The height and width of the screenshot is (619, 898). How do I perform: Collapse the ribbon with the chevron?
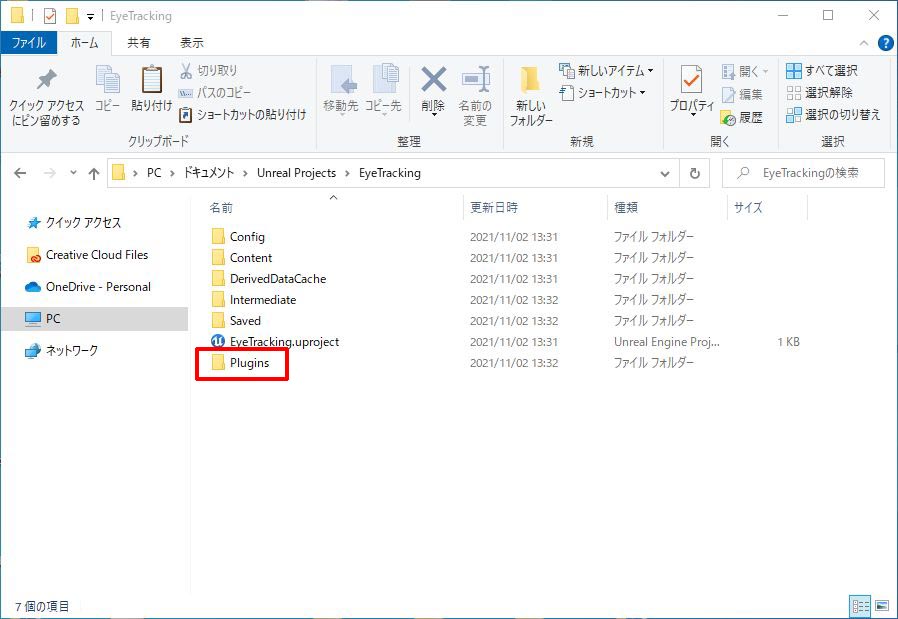coord(864,43)
